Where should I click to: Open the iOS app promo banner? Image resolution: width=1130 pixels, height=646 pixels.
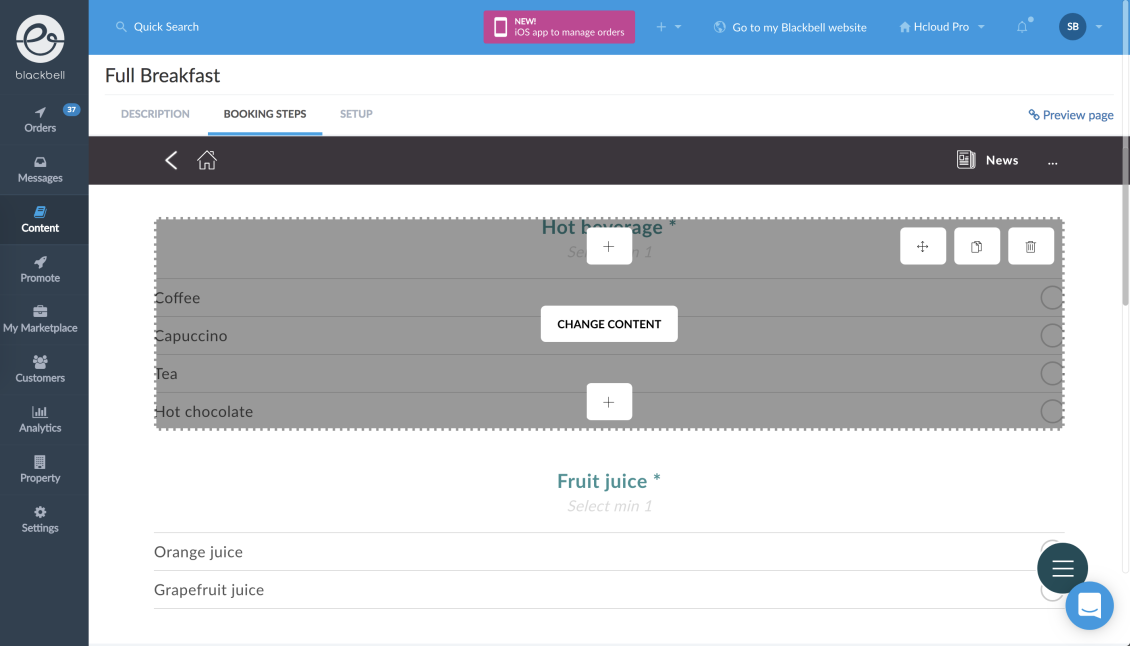point(559,27)
